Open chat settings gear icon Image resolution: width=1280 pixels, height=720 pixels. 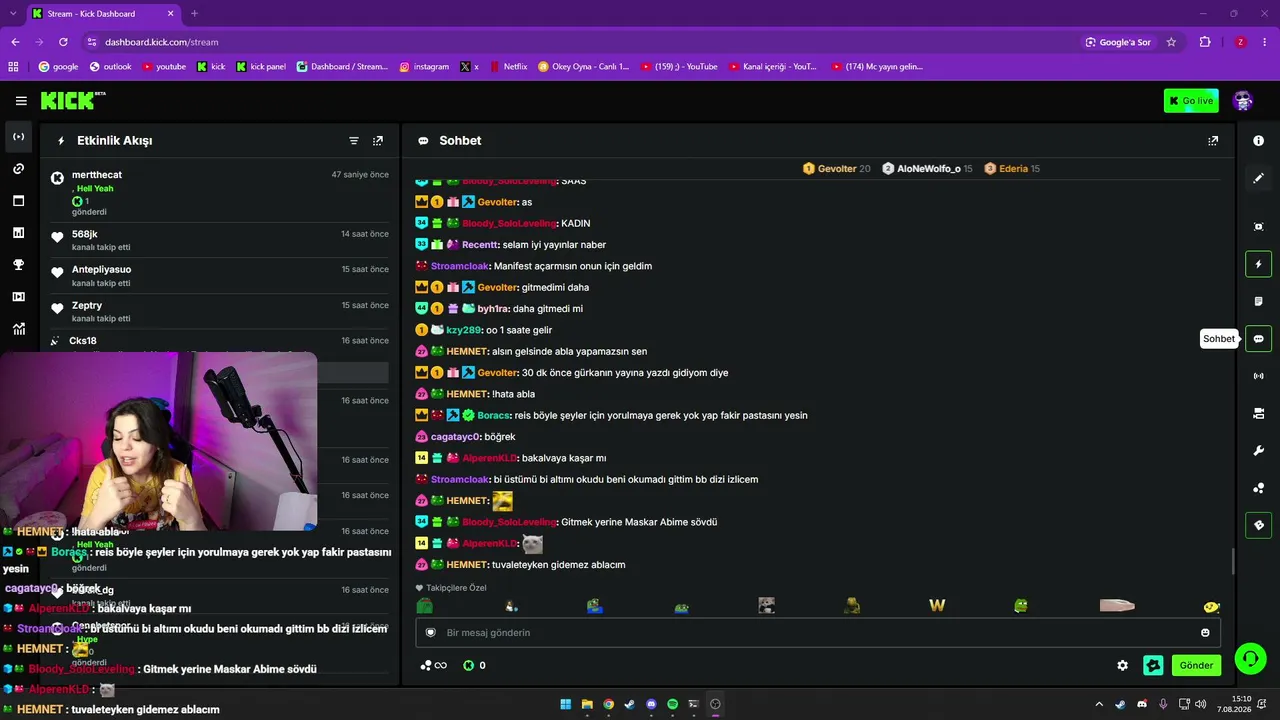tap(1123, 666)
